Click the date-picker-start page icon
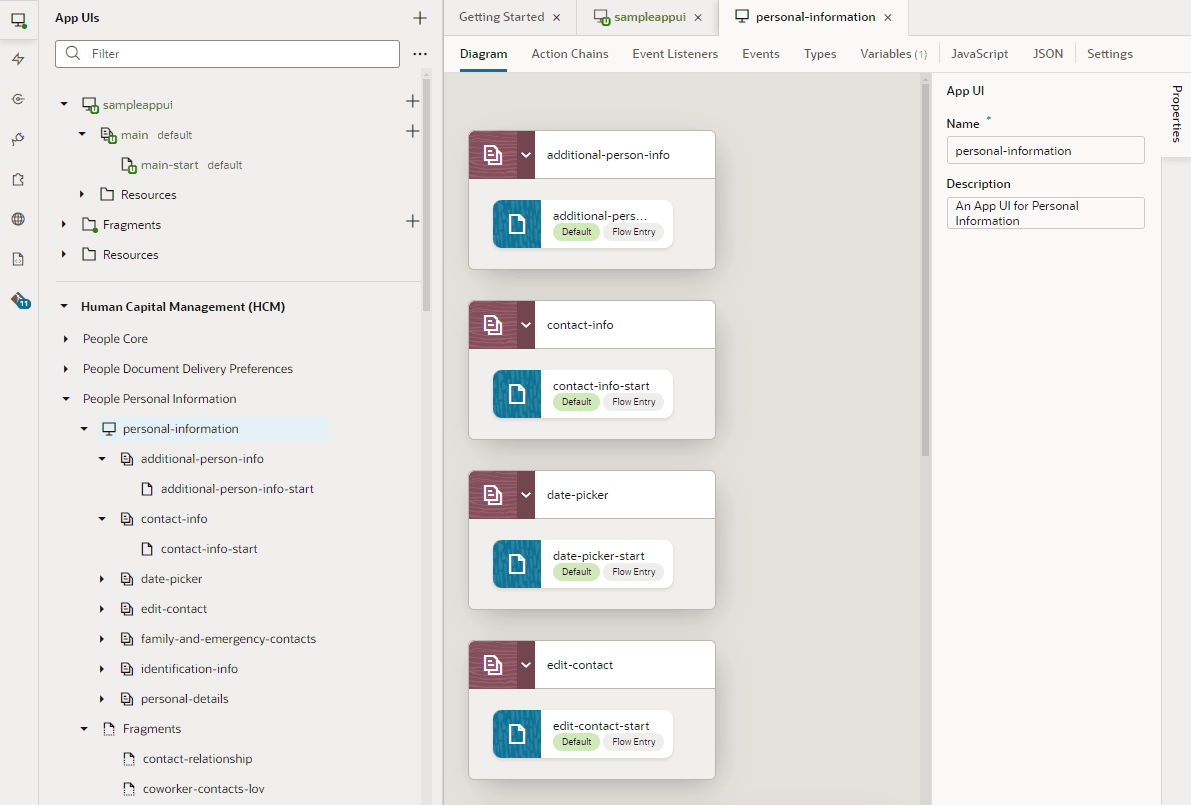The image size is (1191, 805). point(517,564)
